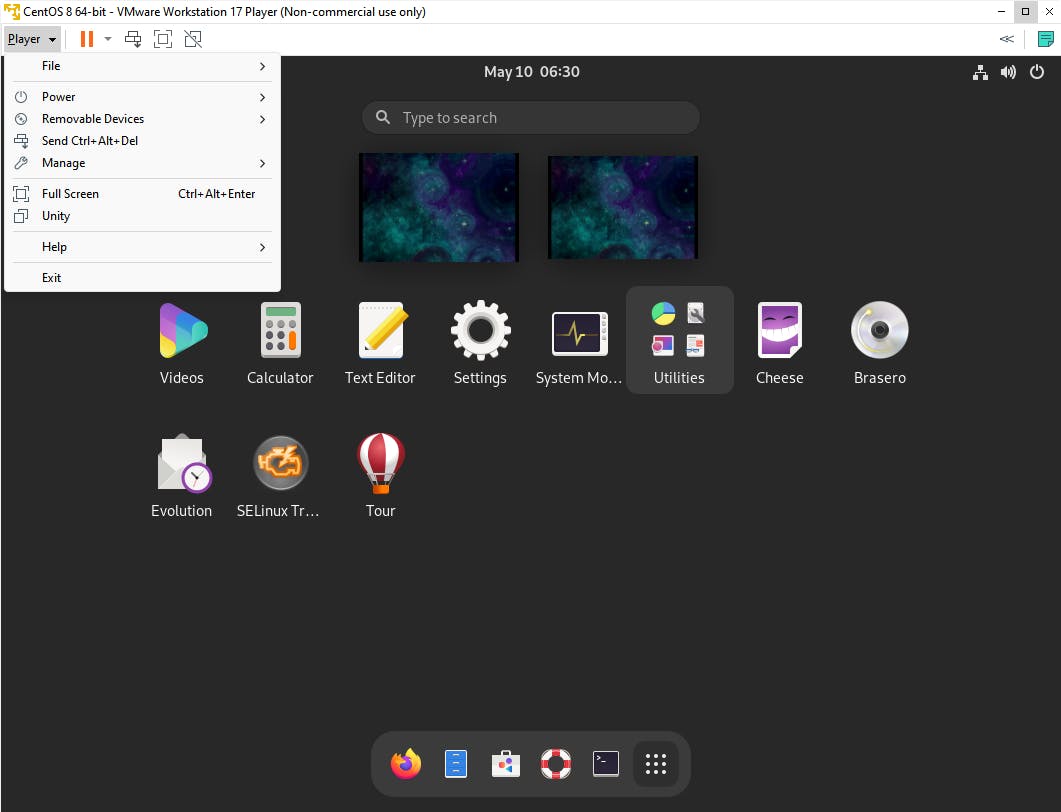The height and width of the screenshot is (812, 1061).
Task: Open the Brasero disc burner
Action: coord(880,342)
